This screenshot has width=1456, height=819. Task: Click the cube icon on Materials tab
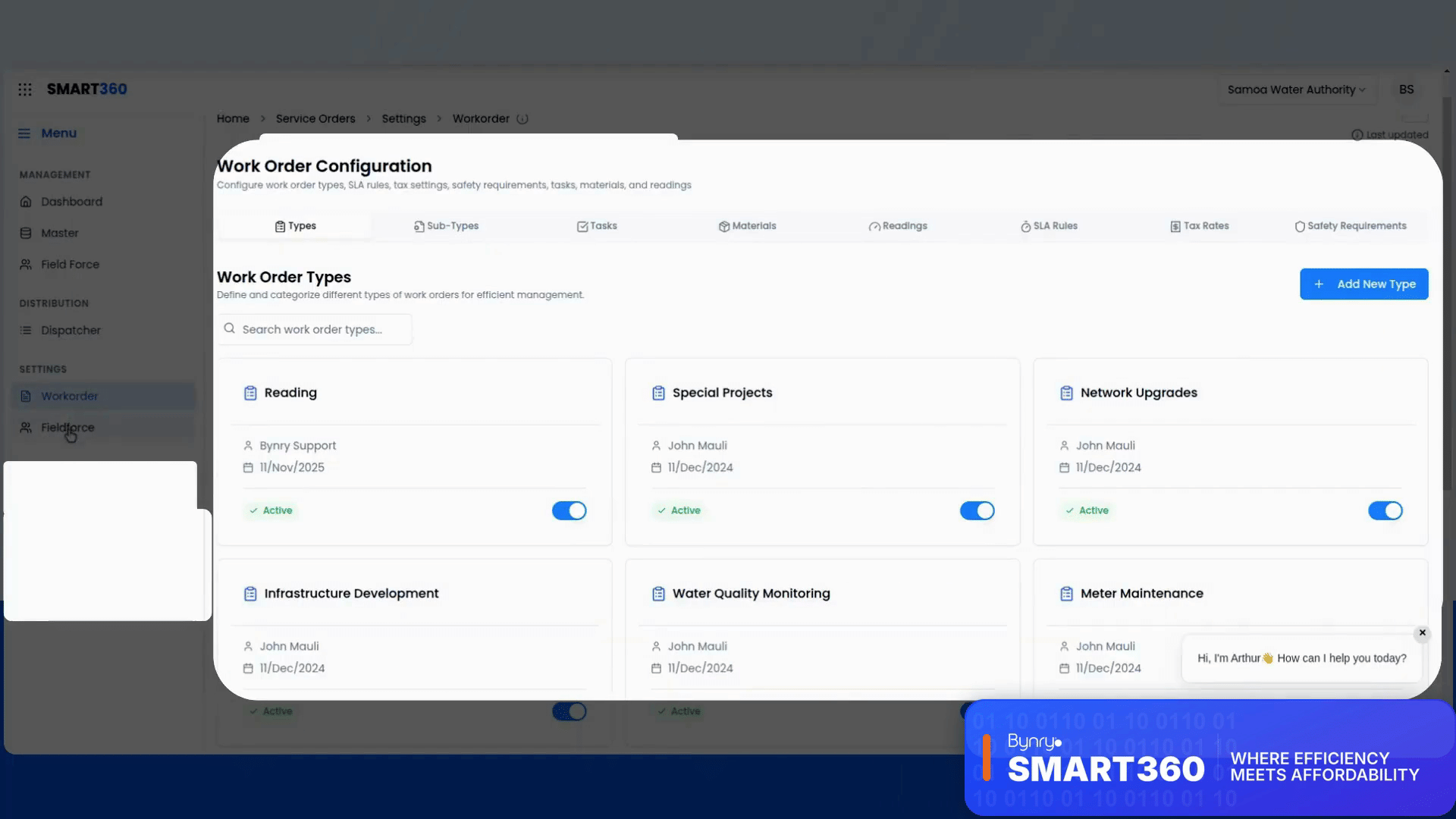click(x=724, y=227)
